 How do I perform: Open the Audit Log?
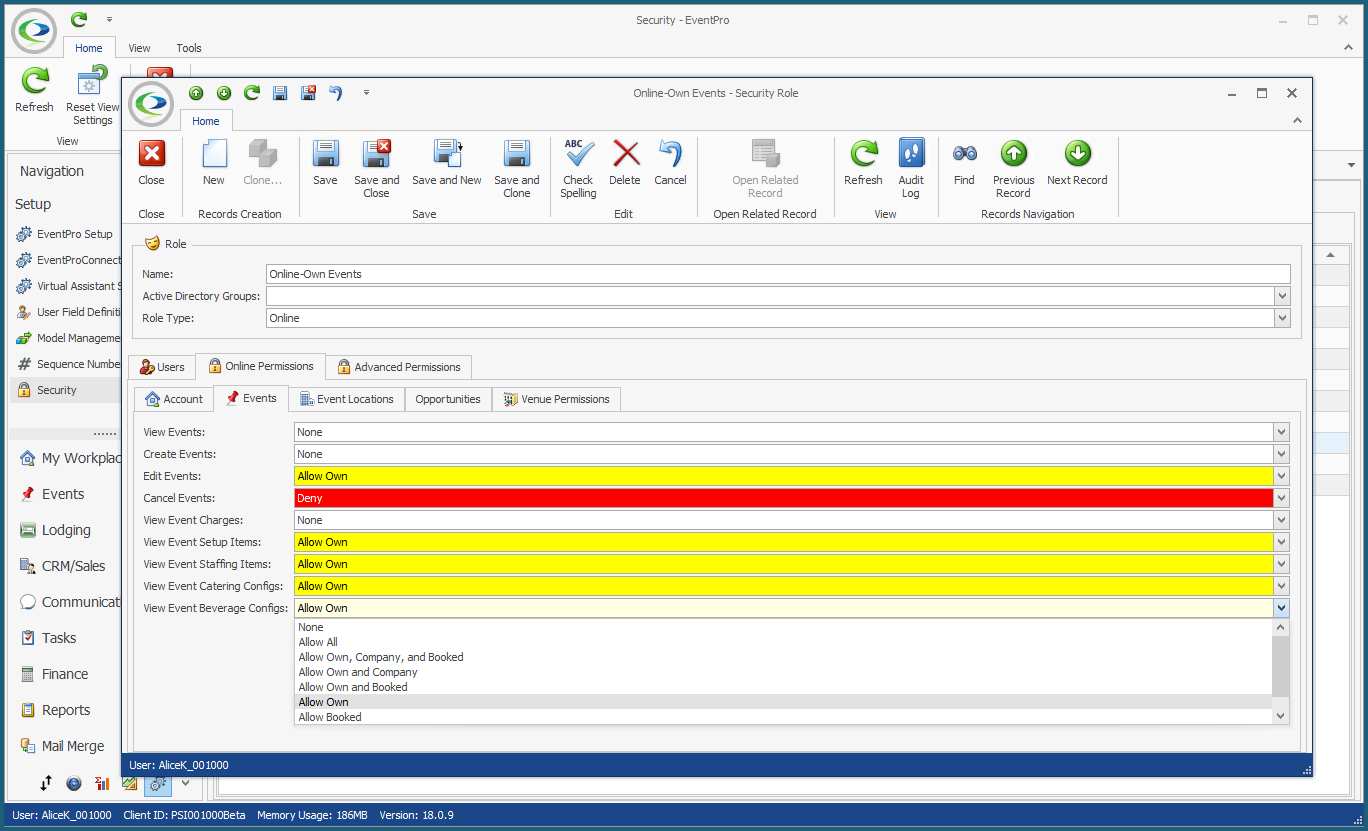coord(911,169)
